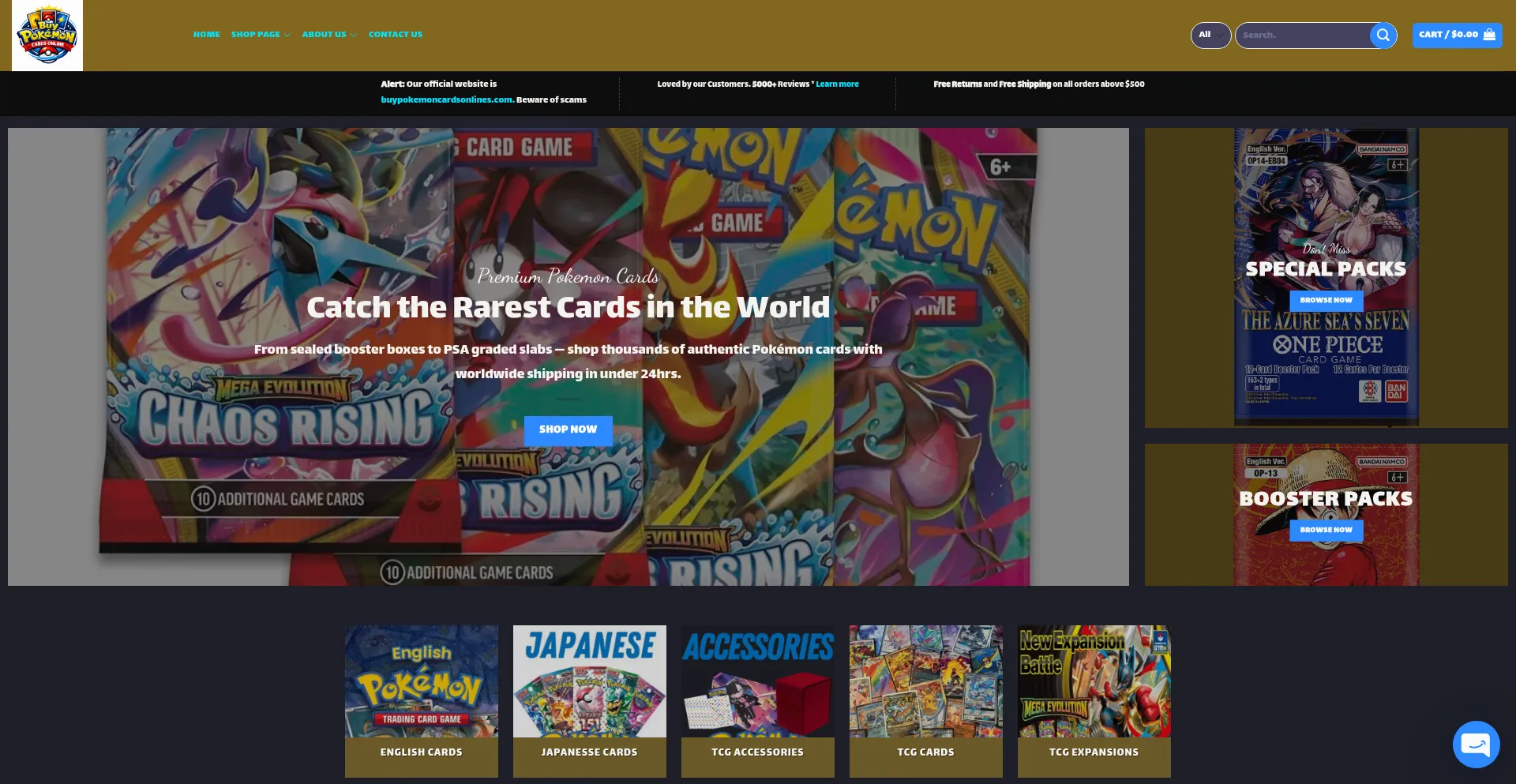Open the All category search dropdown
Screen dimensions: 1516x784
1210,35
